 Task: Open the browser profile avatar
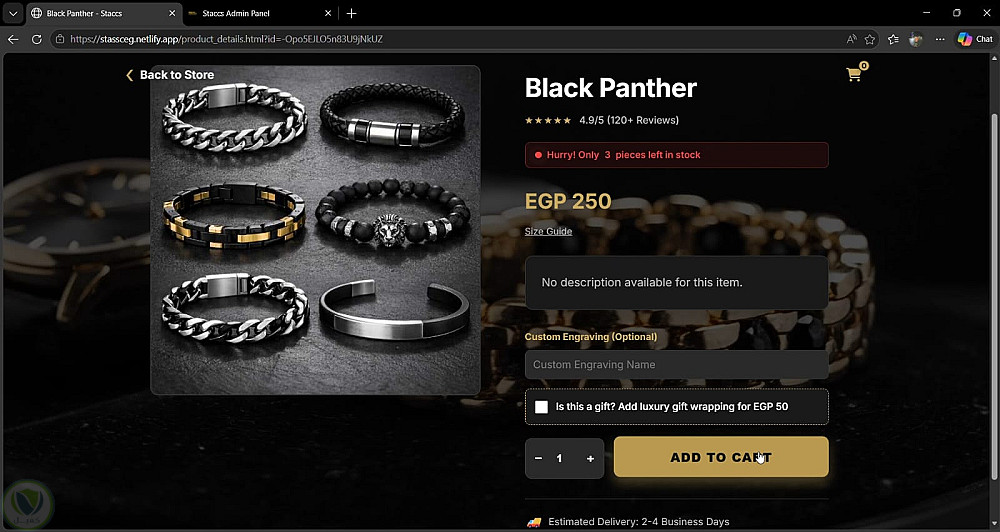[916, 39]
